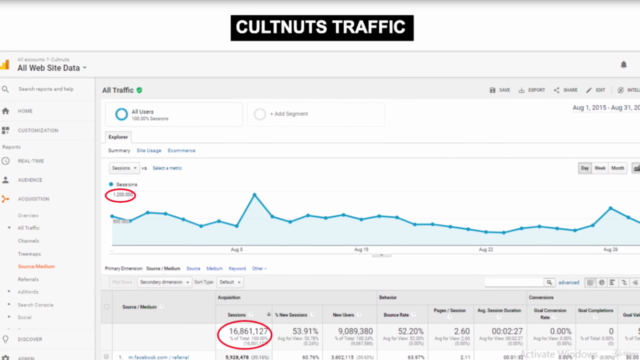Click the Export icon
Image resolution: width=640 pixels, height=360 pixels.
[x=522, y=90]
